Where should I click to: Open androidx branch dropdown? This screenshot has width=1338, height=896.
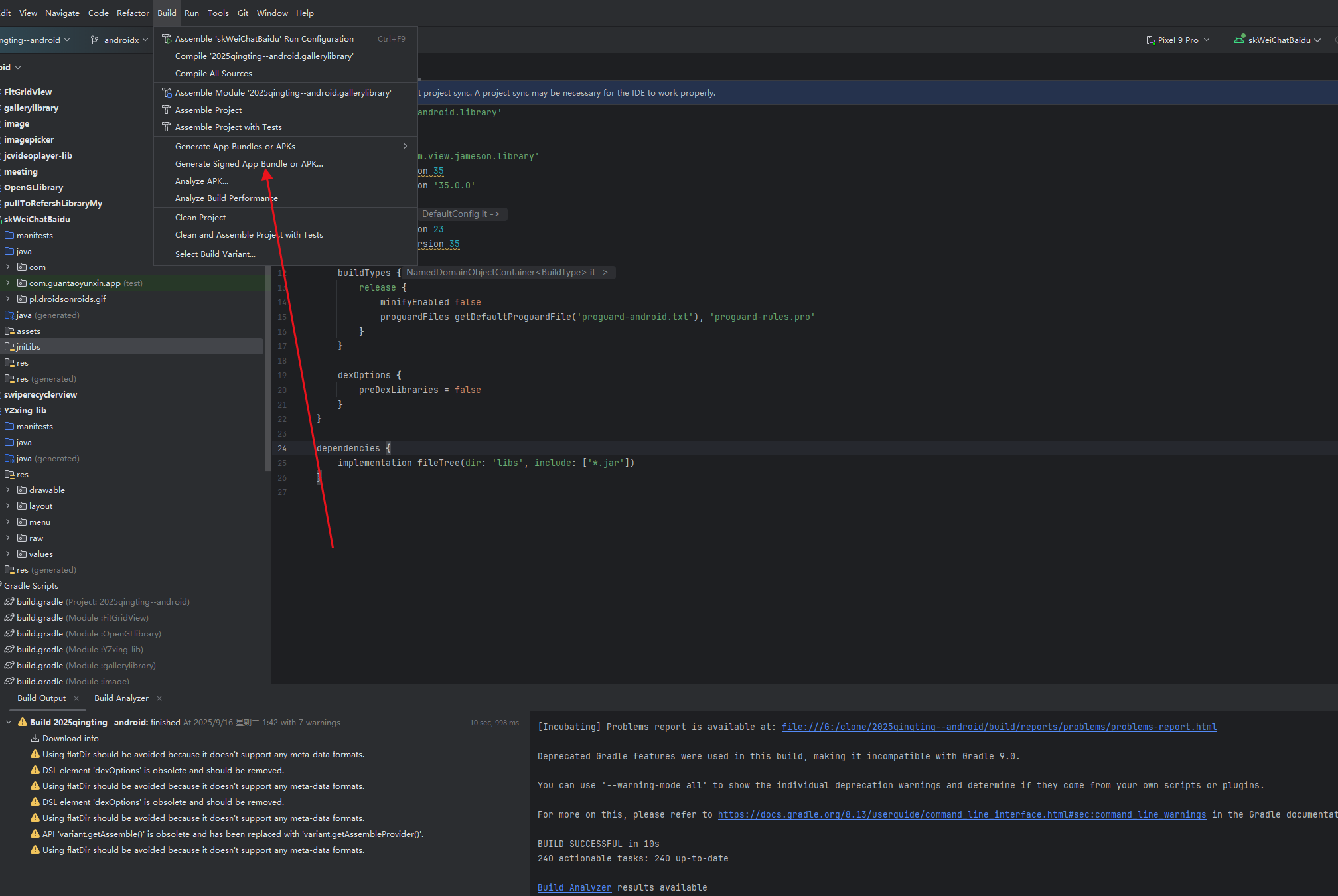119,40
